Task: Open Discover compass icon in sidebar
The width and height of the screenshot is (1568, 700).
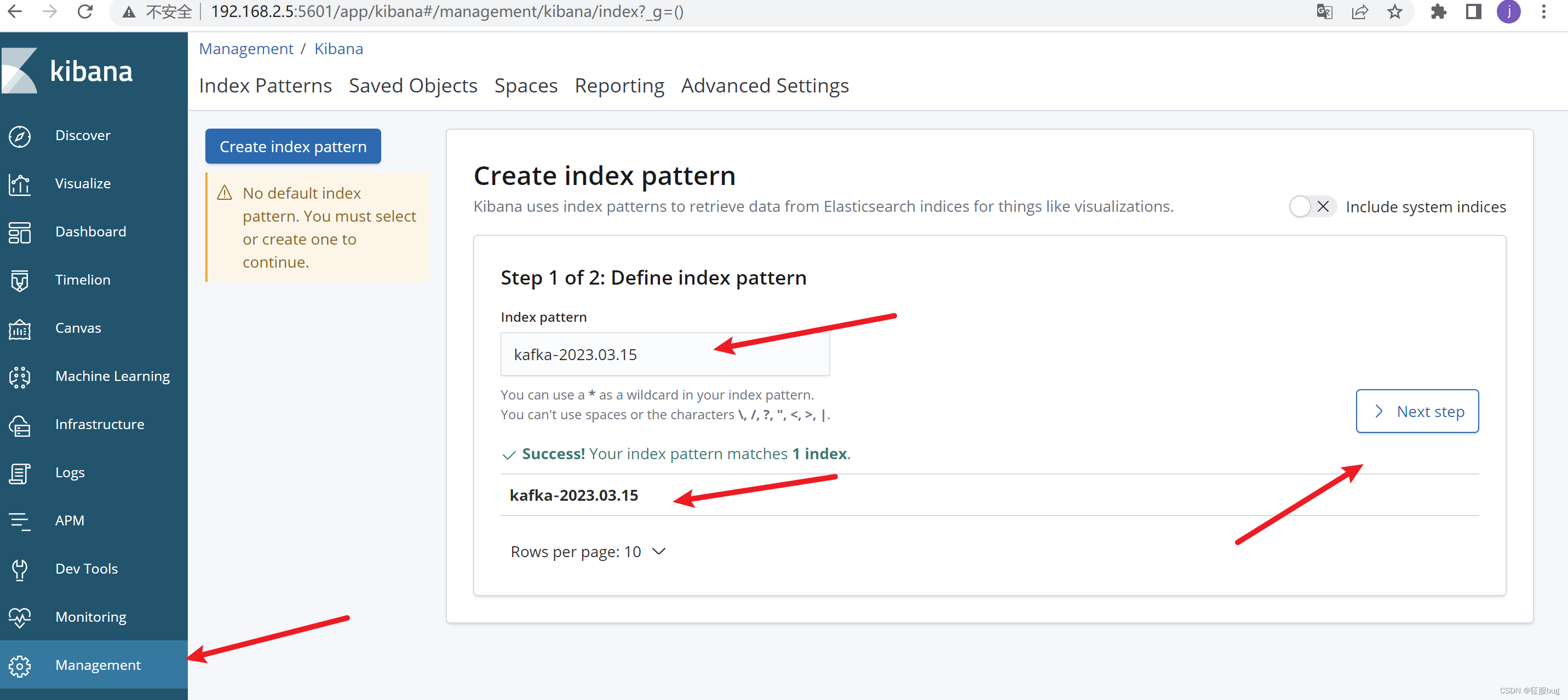Action: [20, 136]
